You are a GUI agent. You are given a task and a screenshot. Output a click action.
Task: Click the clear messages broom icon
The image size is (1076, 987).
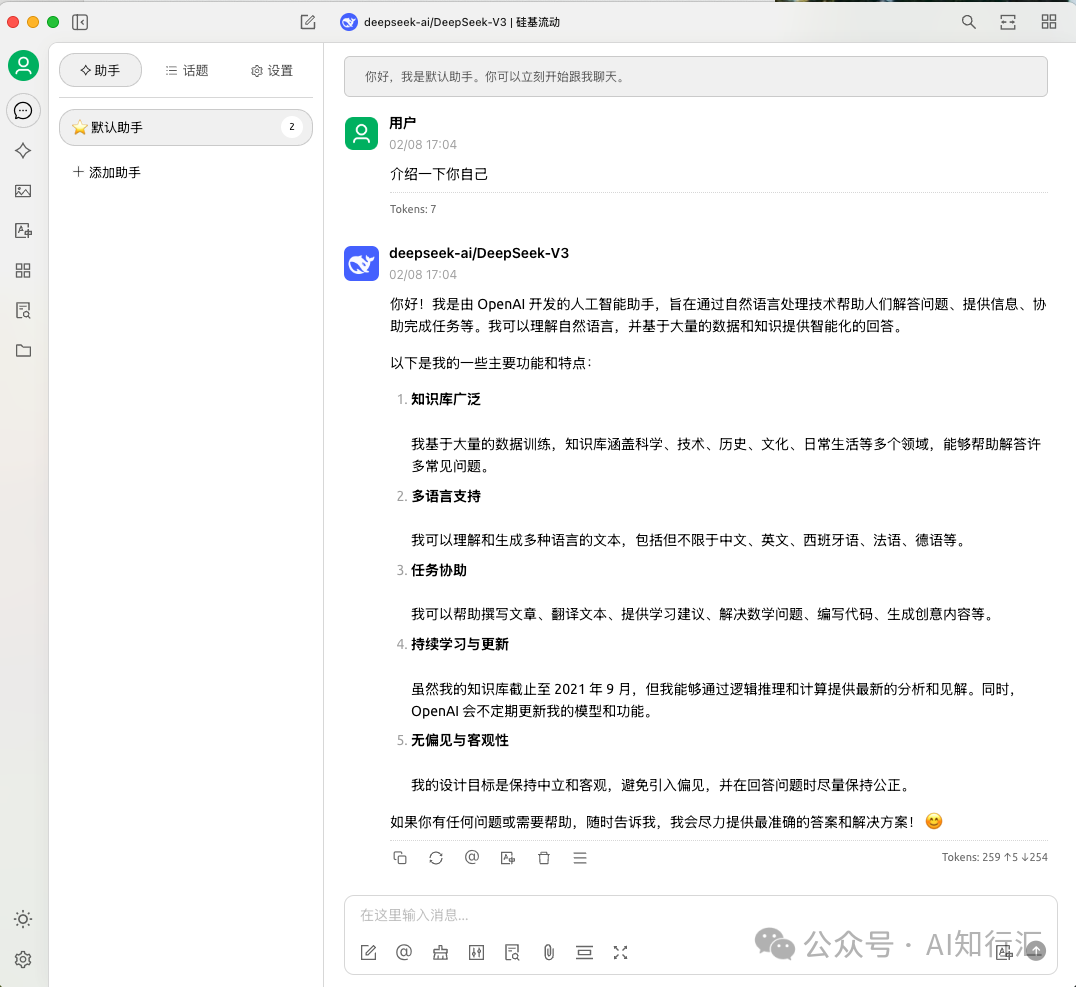click(x=441, y=953)
